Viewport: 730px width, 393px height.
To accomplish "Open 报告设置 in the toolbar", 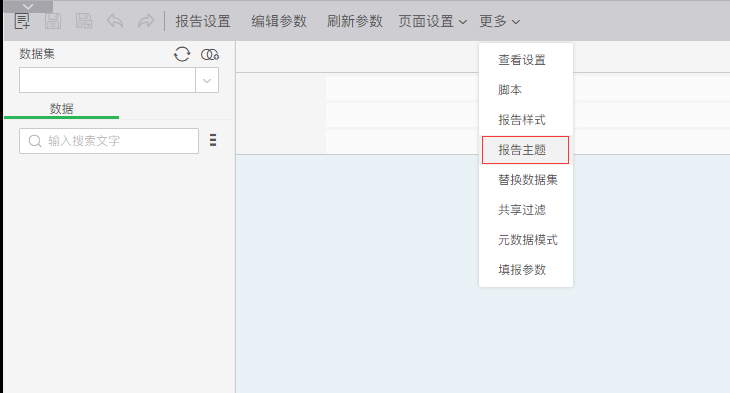I will pos(203,21).
